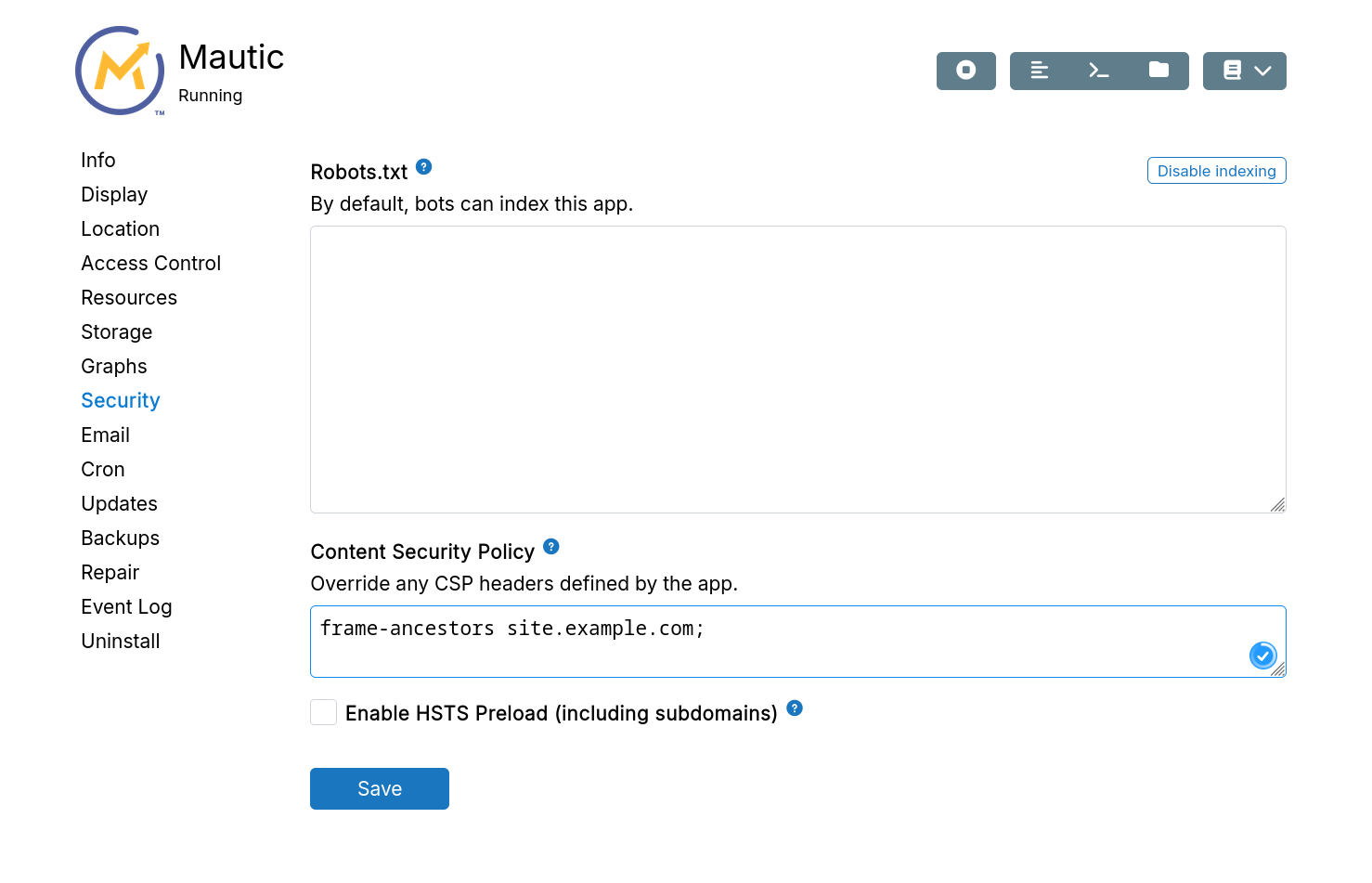
Task: Open the Content Security Policy help tooltip
Action: click(550, 547)
